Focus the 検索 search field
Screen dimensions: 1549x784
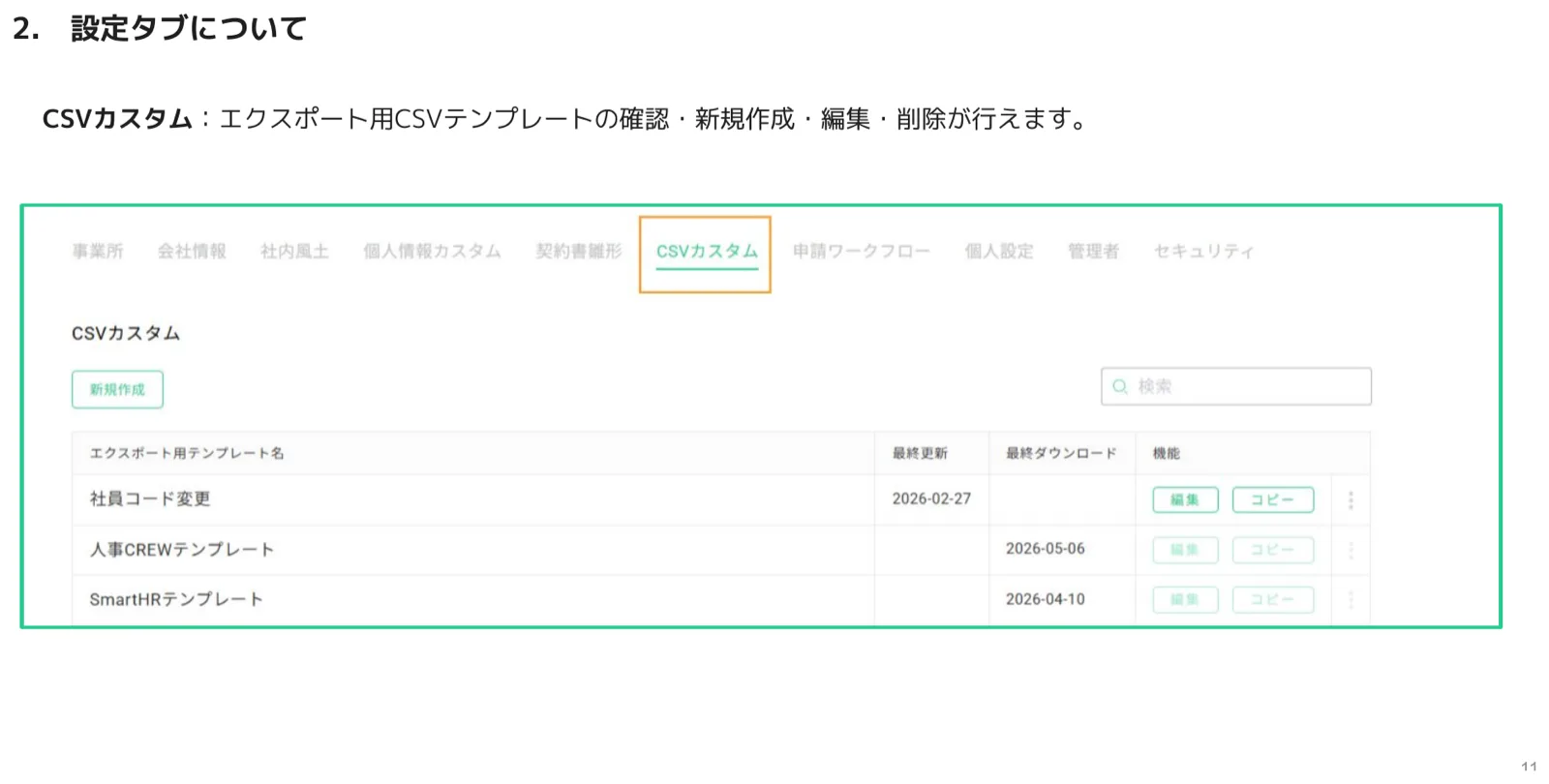[x=1236, y=386]
